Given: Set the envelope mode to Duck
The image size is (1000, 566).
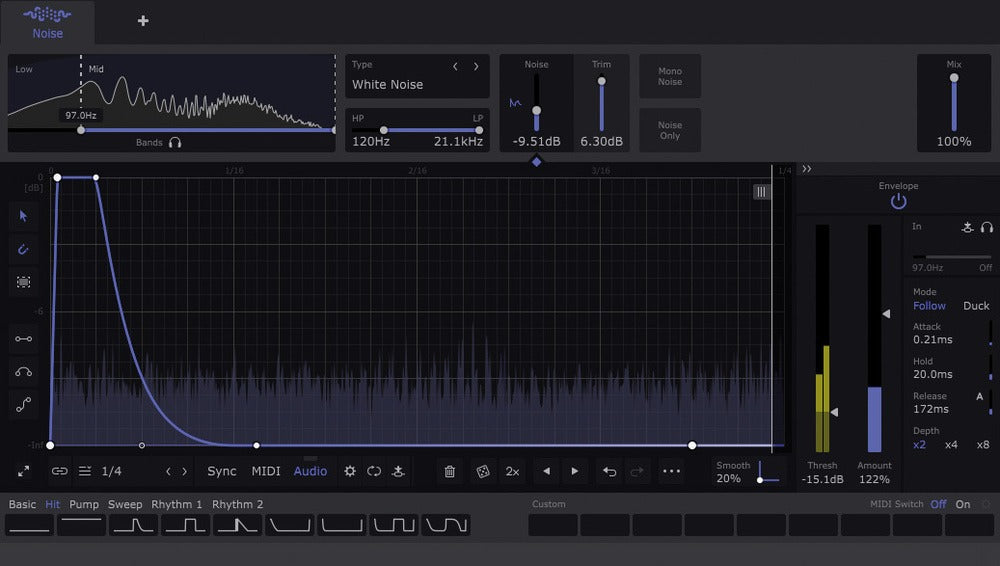Looking at the screenshot, I should coord(976,306).
